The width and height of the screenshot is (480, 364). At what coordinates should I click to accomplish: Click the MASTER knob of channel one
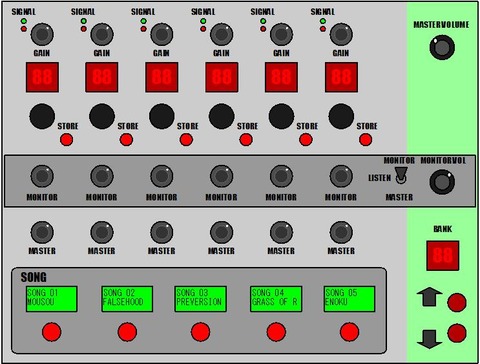click(42, 232)
